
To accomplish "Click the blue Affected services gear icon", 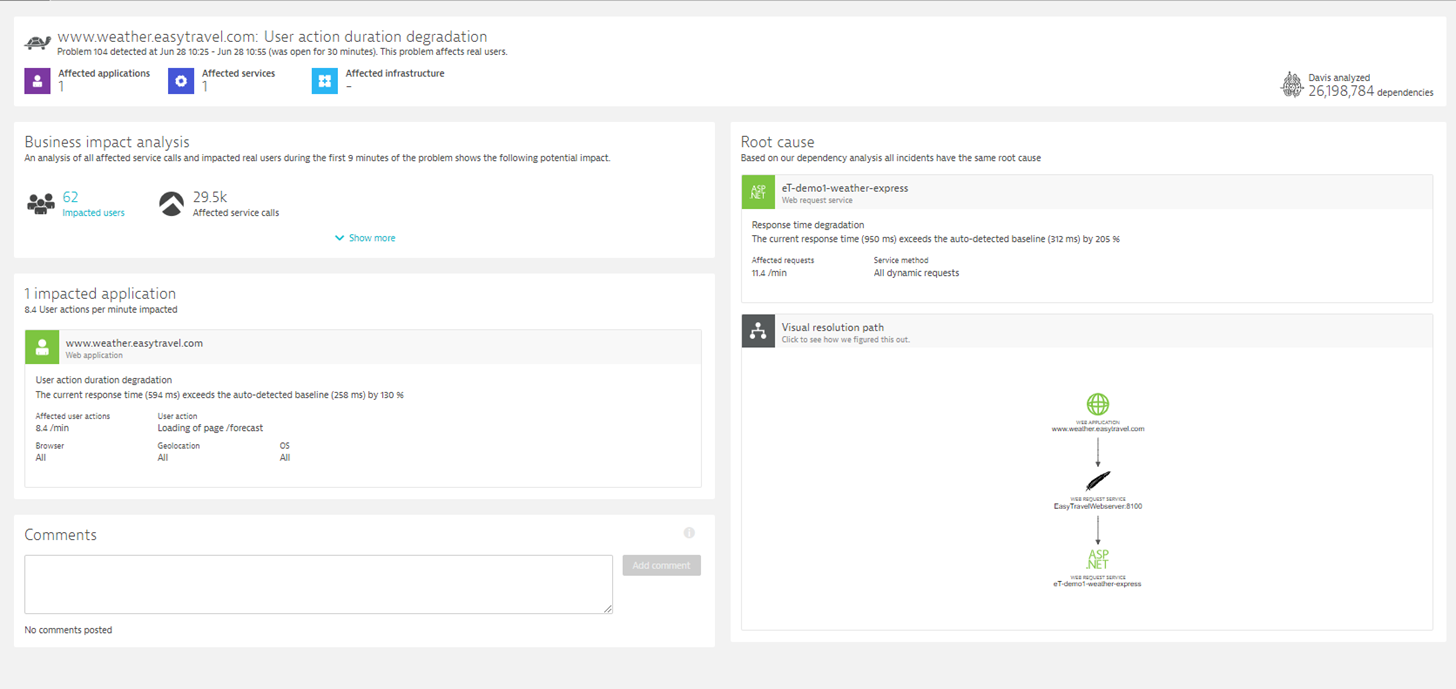I will coord(181,81).
